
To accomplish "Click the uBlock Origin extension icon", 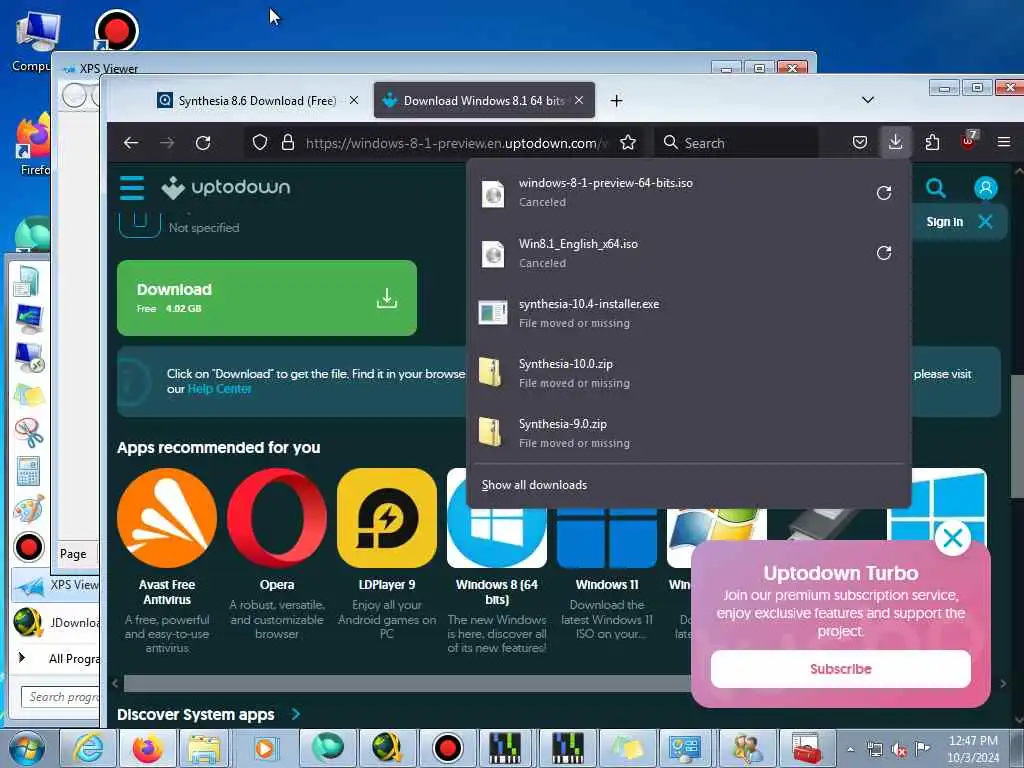I will coord(968,141).
